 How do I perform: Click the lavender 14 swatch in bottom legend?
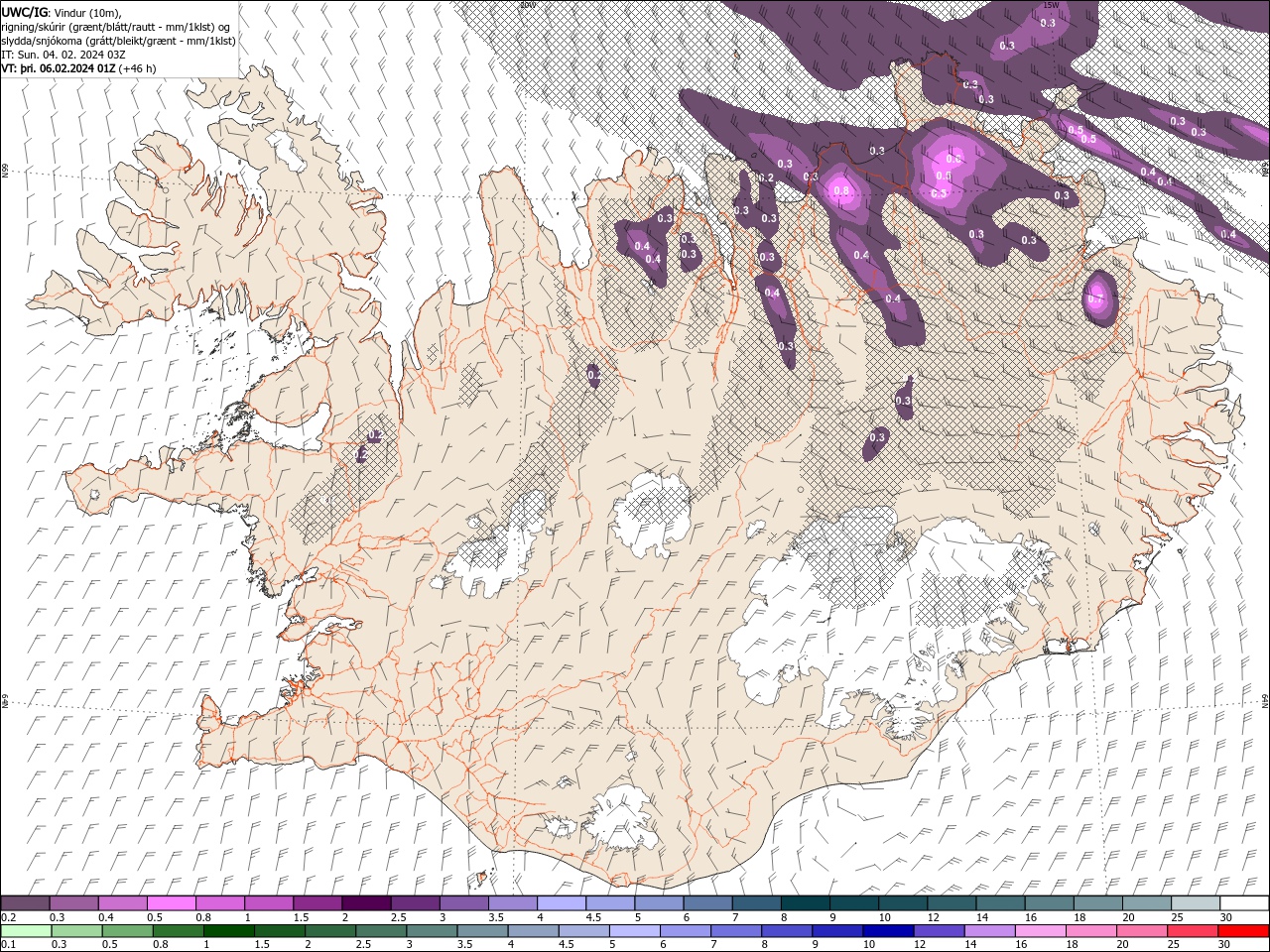988,931
